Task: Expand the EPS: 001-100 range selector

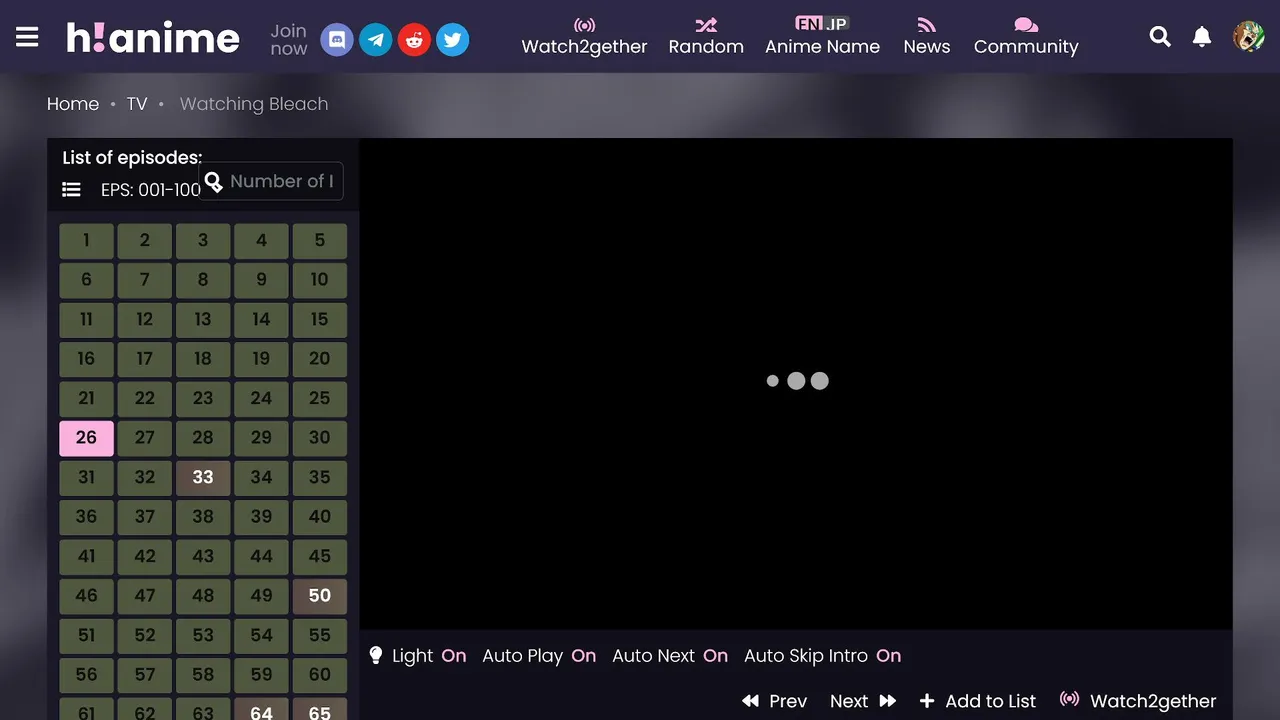Action: (x=150, y=189)
